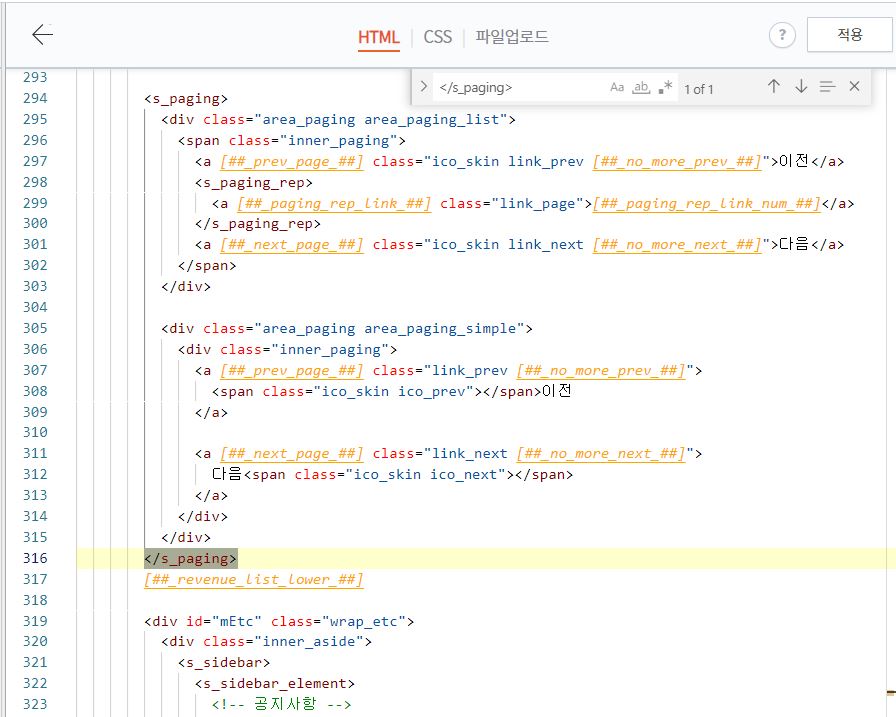Open the 파일업로드 tab
Image resolution: width=896 pixels, height=717 pixels.
tap(512, 37)
